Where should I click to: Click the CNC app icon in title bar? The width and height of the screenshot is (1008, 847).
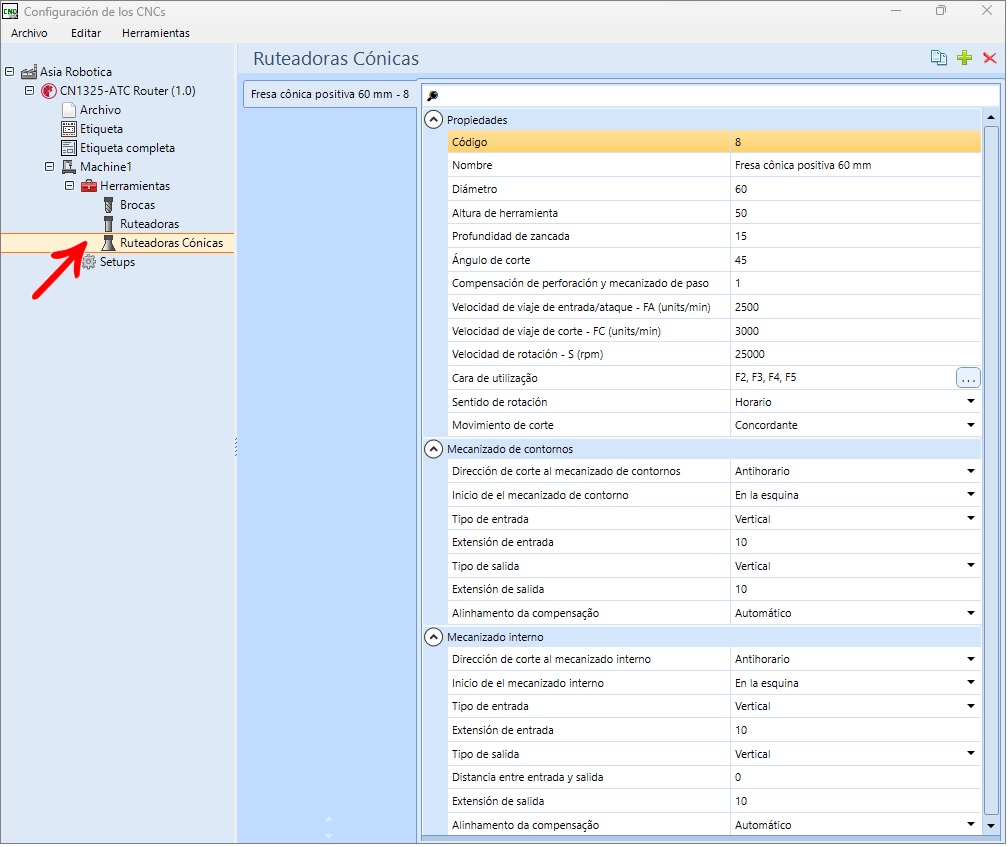[x=10, y=11]
